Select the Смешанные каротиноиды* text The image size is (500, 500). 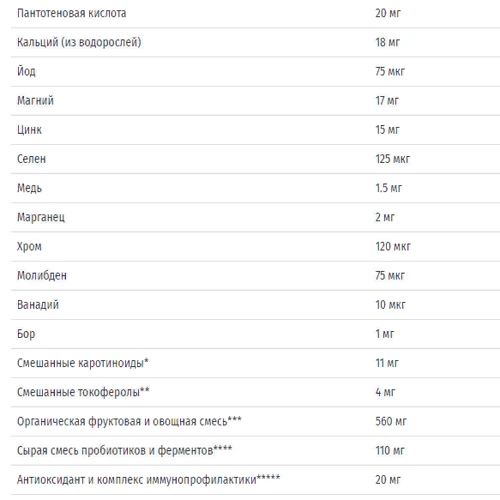pos(83,363)
